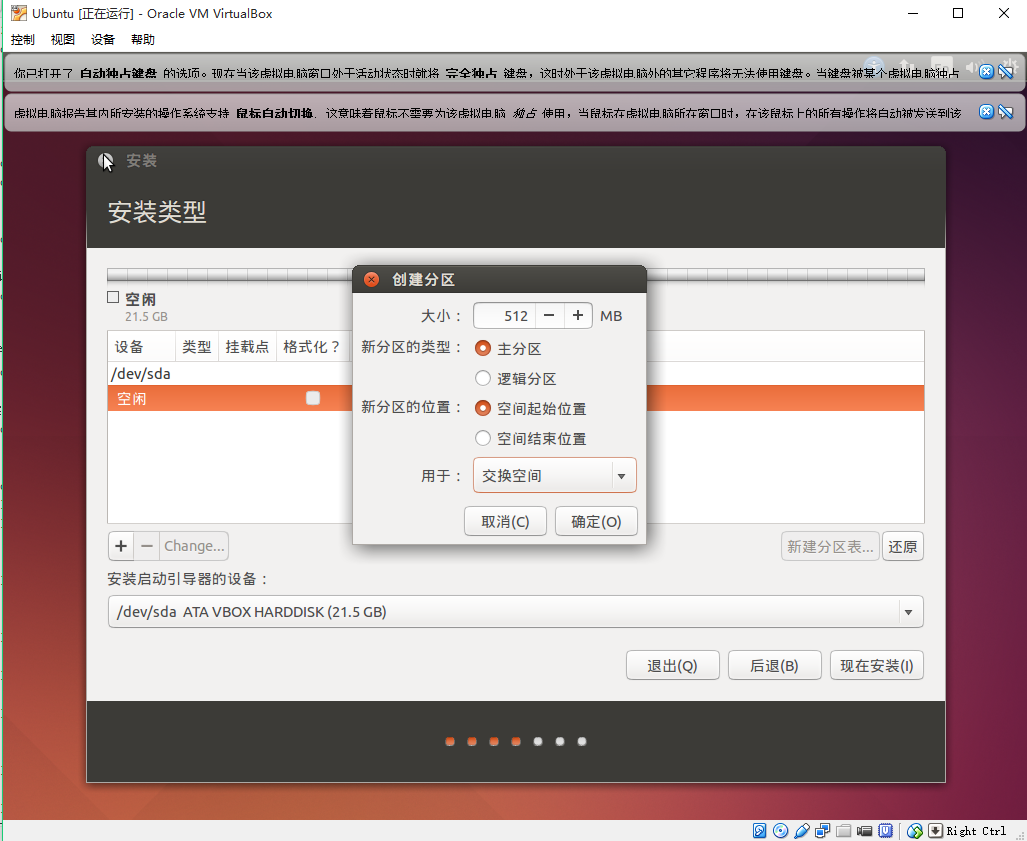Image resolution: width=1027 pixels, height=841 pixels.
Task: Click the keyboard capture down-arrow status icon
Action: click(935, 831)
